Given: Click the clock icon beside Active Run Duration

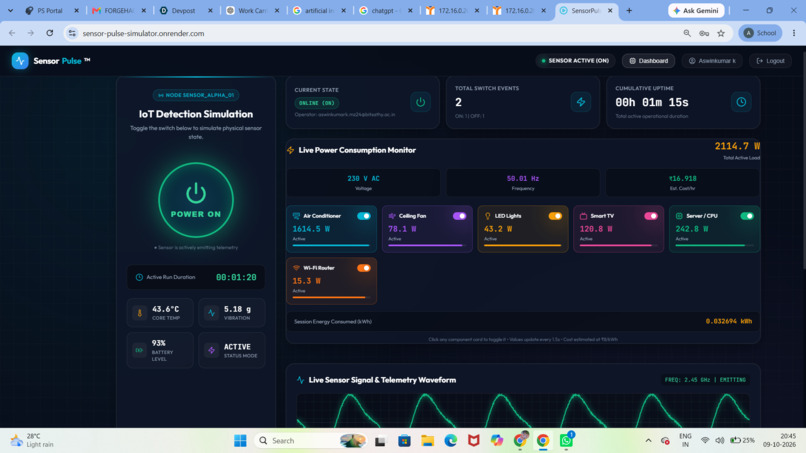Looking at the screenshot, I should point(139,277).
